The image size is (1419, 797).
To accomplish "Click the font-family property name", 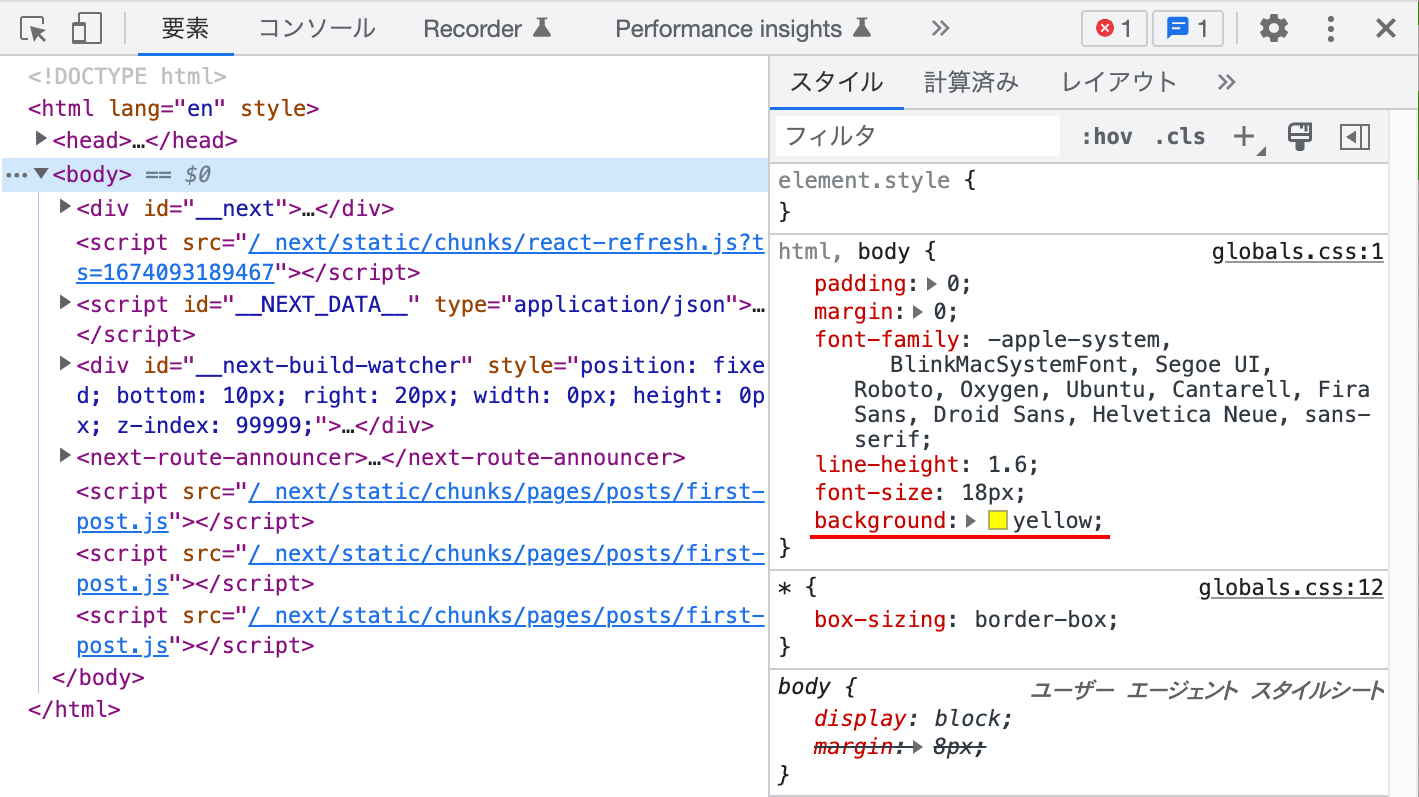I will [886, 340].
